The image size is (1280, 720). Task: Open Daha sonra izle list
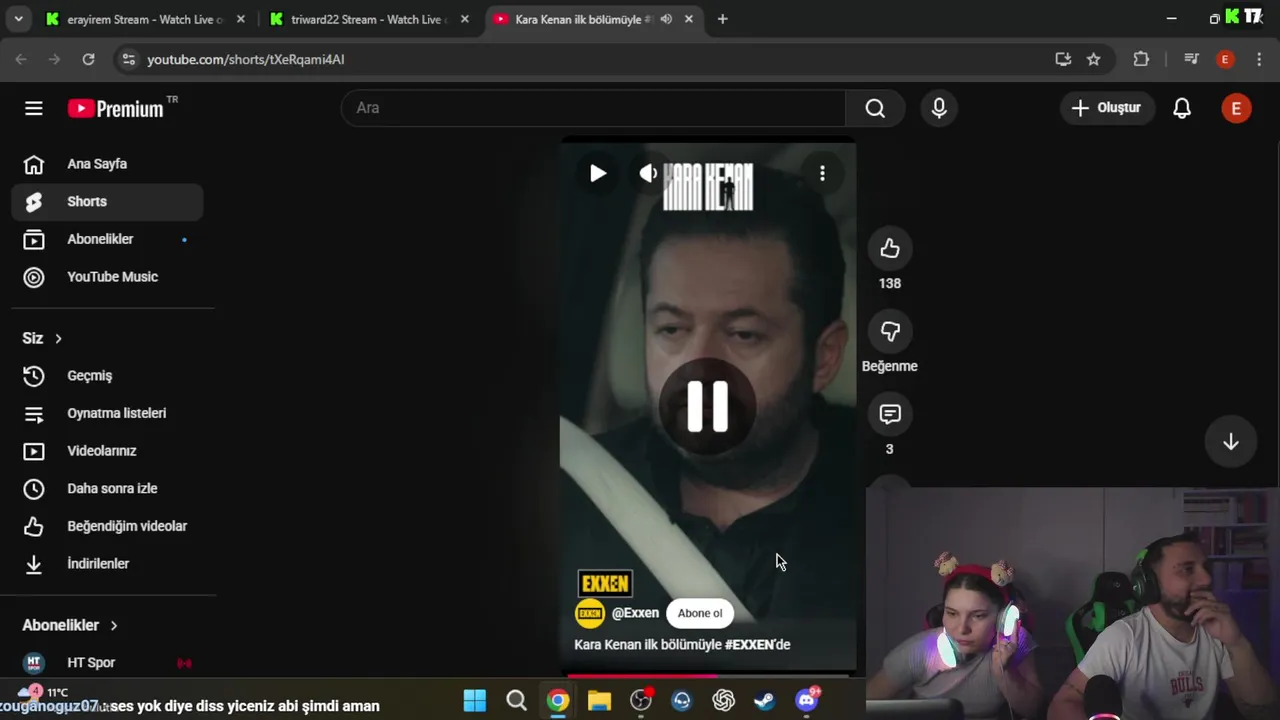point(107,489)
